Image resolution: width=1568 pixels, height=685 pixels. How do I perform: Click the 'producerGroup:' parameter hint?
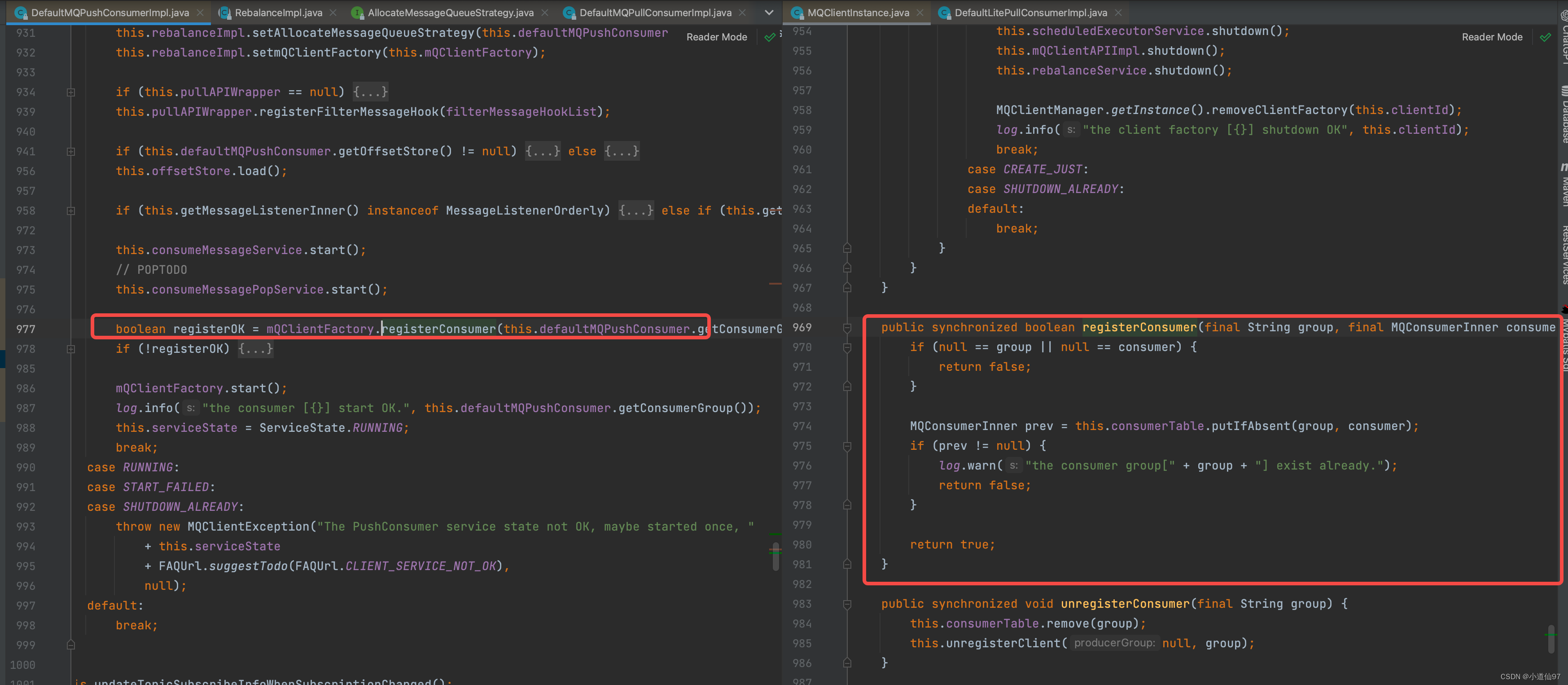click(x=1115, y=643)
